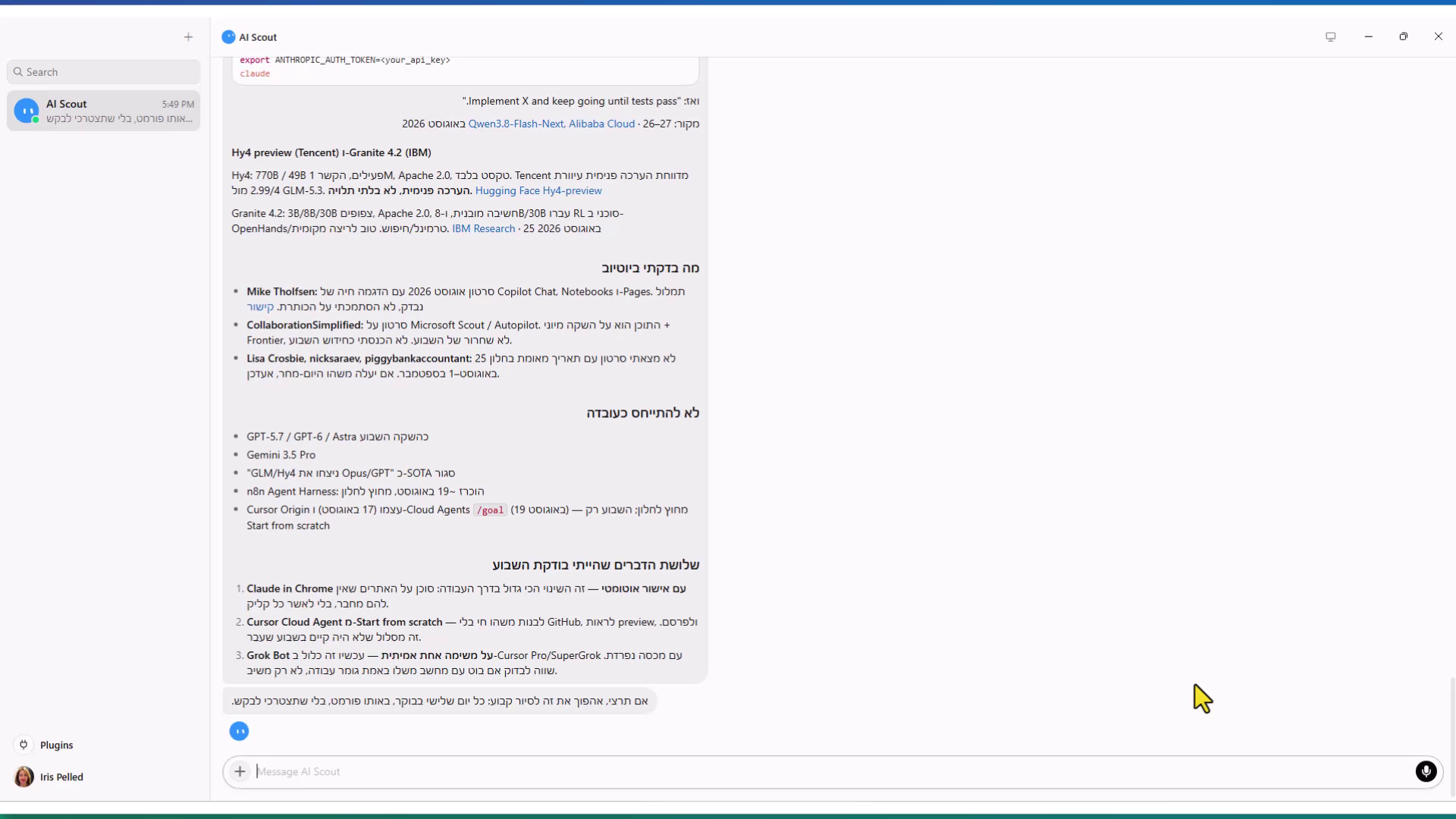Open Iris Pelled profile avatar
Image resolution: width=1456 pixels, height=819 pixels.
pos(24,777)
